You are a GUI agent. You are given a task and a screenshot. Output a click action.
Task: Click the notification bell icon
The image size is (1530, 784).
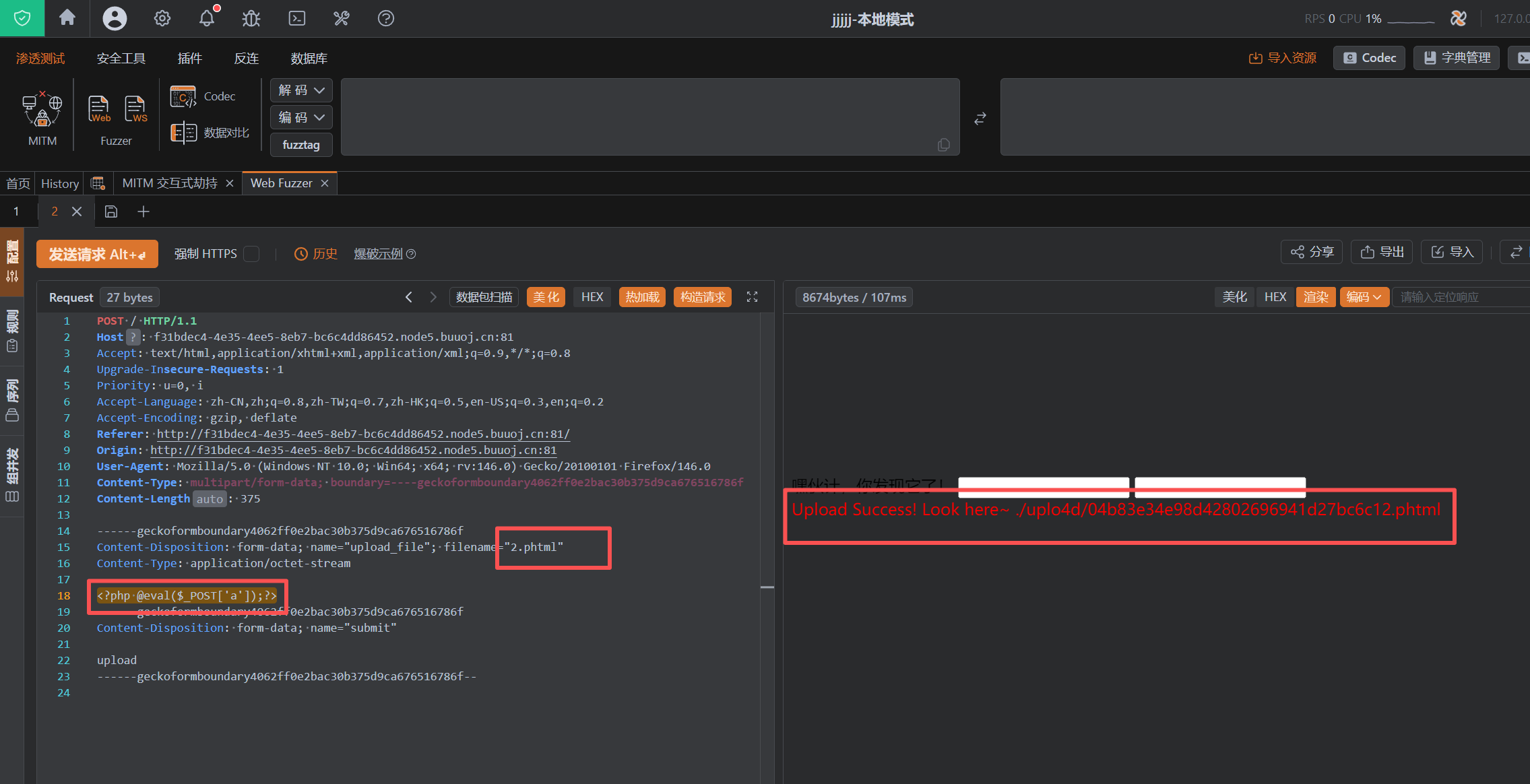[x=207, y=18]
